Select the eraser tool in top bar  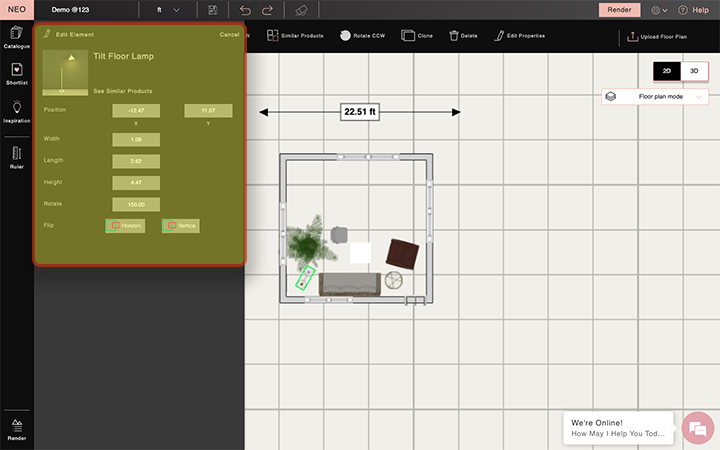click(x=301, y=10)
